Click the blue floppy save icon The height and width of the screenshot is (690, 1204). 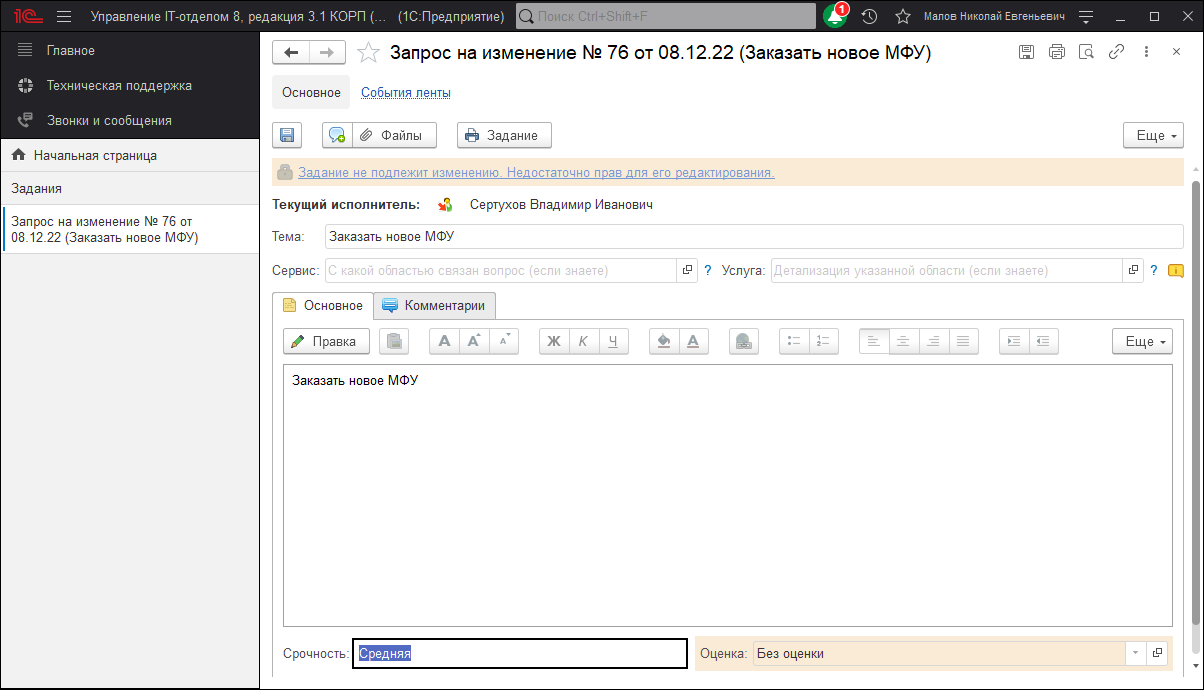[287, 135]
